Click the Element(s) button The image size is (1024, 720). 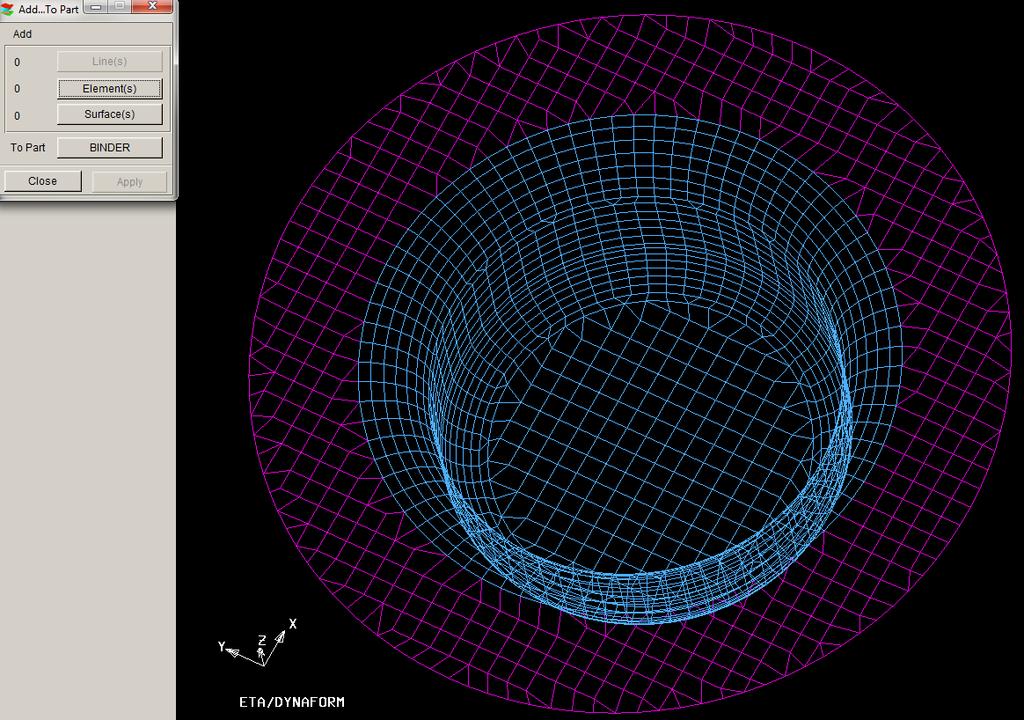110,88
